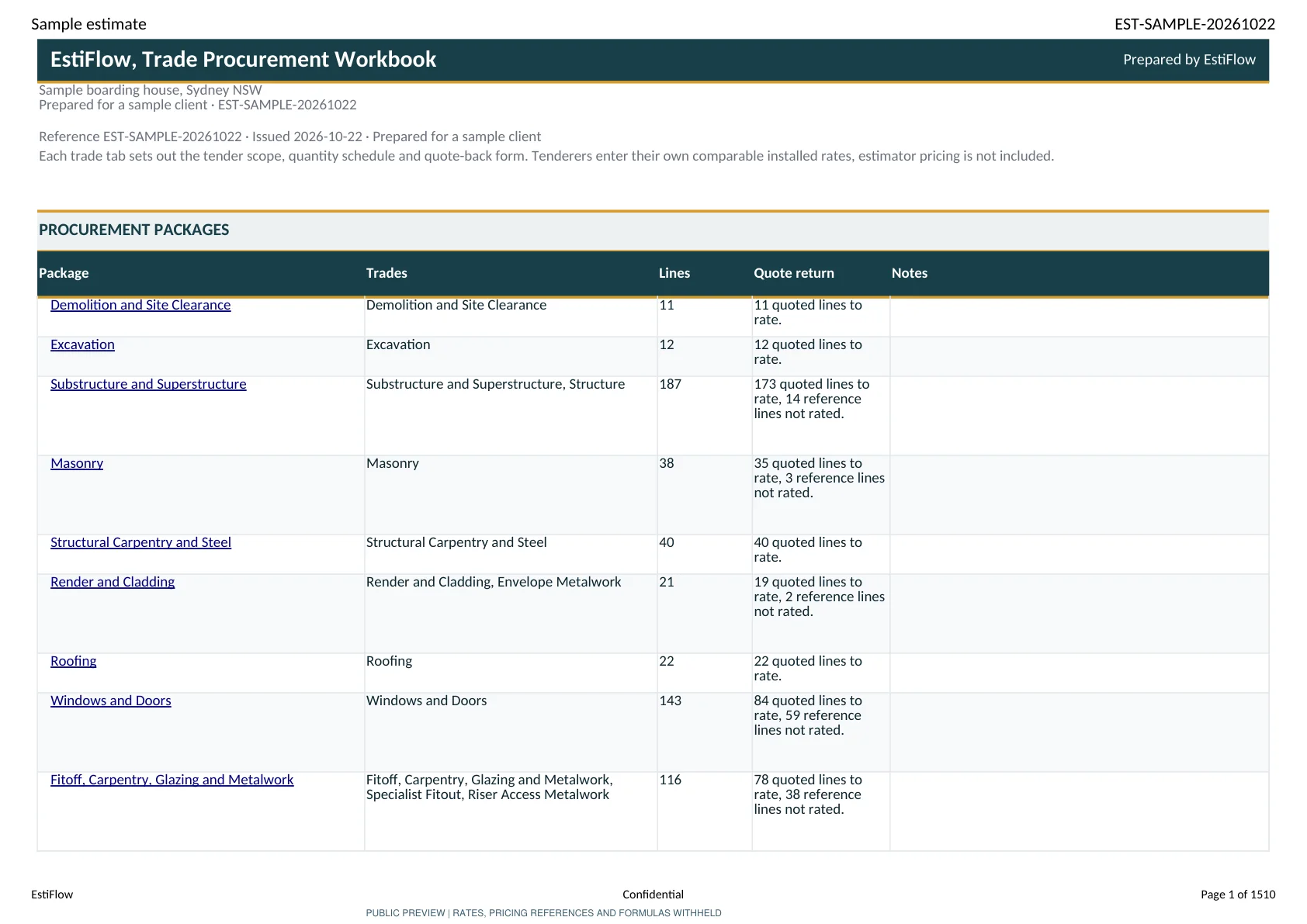
Task: Click the Roofing trades cell
Action: [511, 673]
